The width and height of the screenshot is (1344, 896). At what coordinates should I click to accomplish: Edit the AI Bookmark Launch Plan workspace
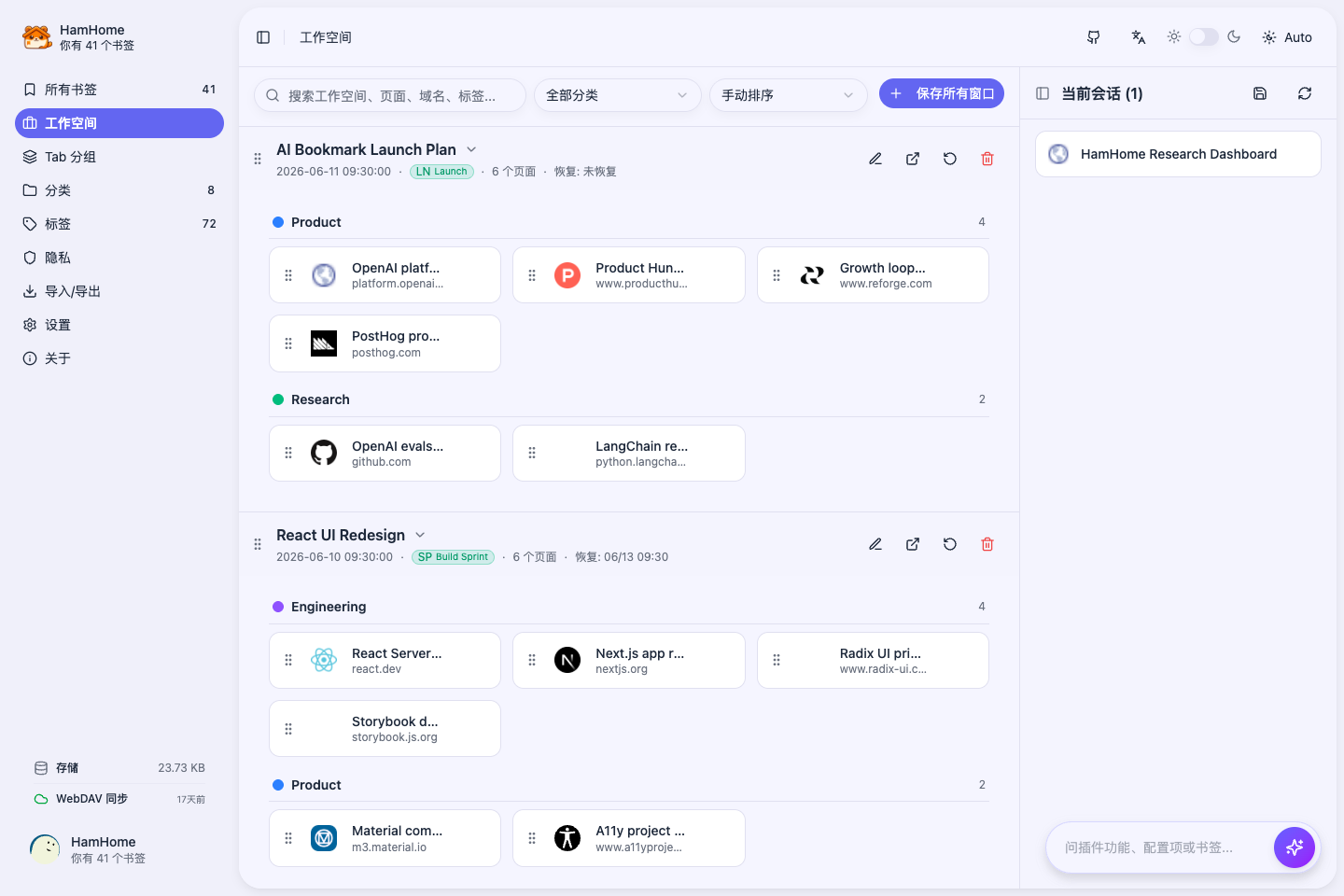875,159
